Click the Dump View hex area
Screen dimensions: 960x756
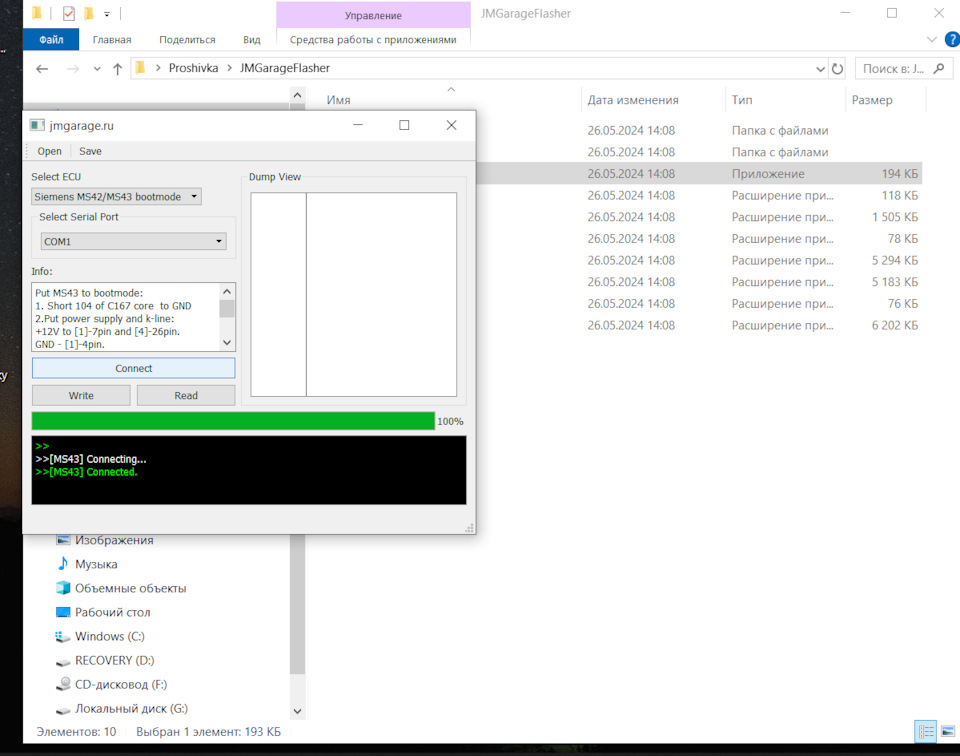pyautogui.click(x=381, y=294)
